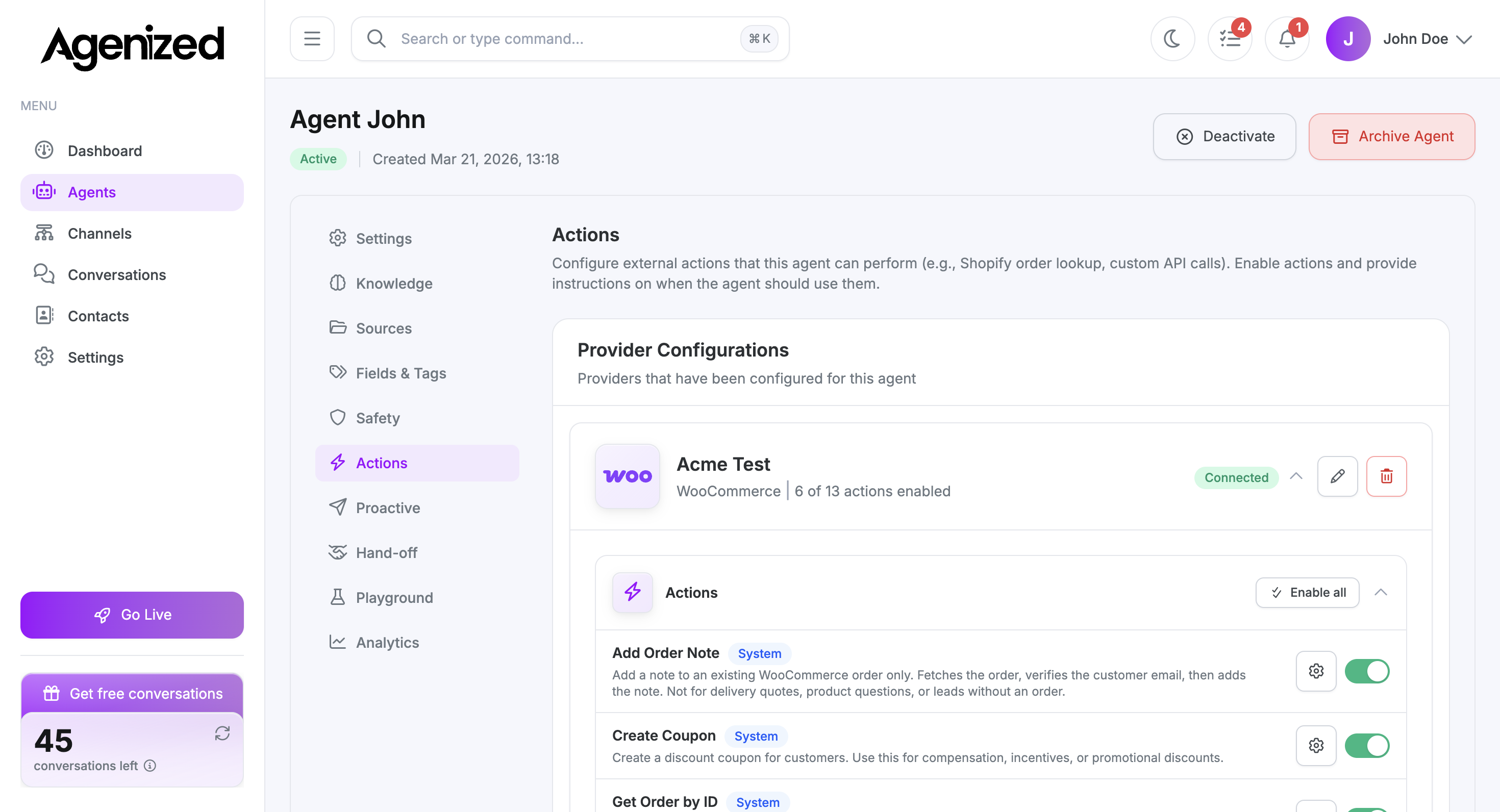The image size is (1500, 812).
Task: Switch to the Hand-off tab
Action: point(386,552)
